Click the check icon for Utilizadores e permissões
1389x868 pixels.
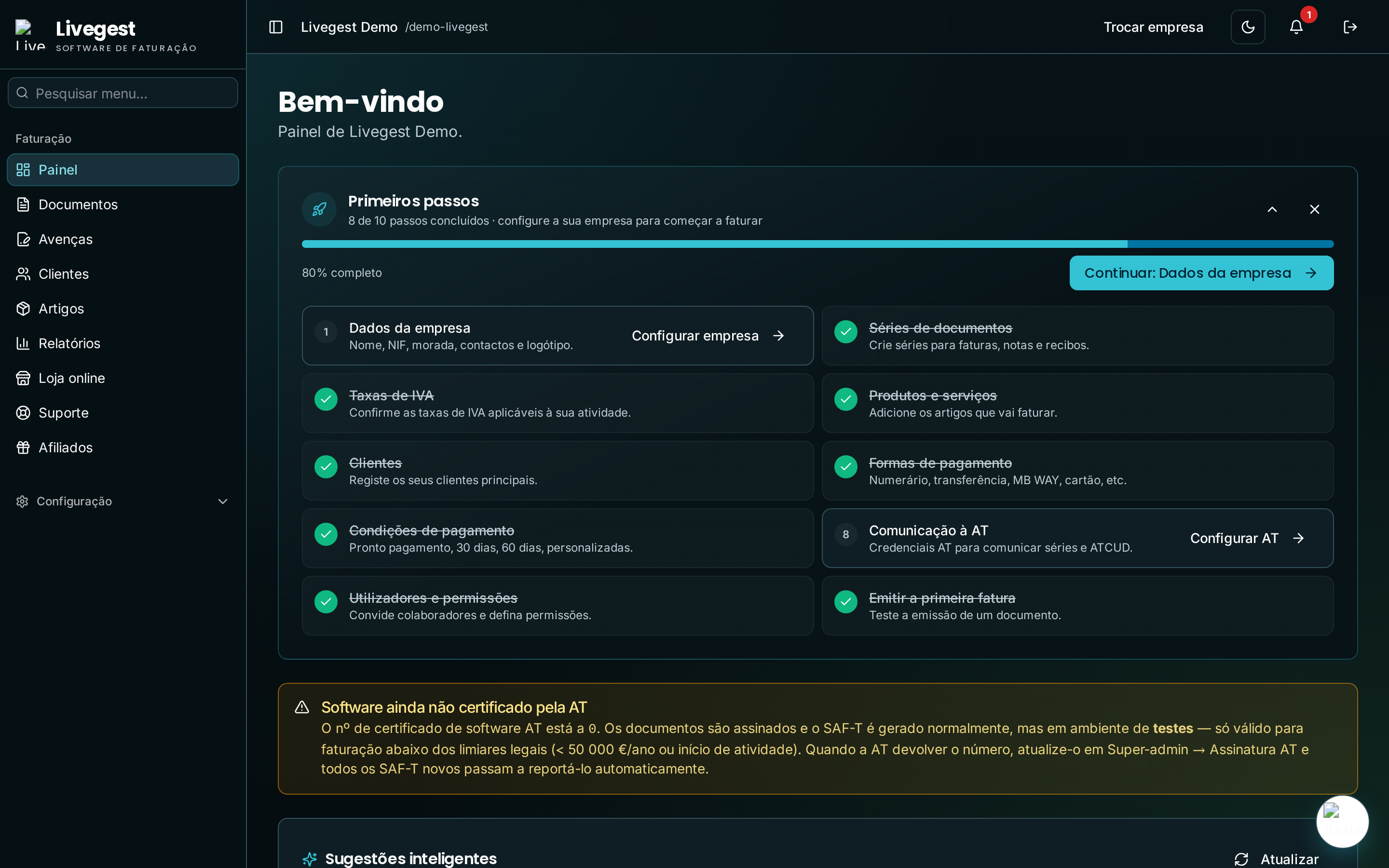coord(326,602)
